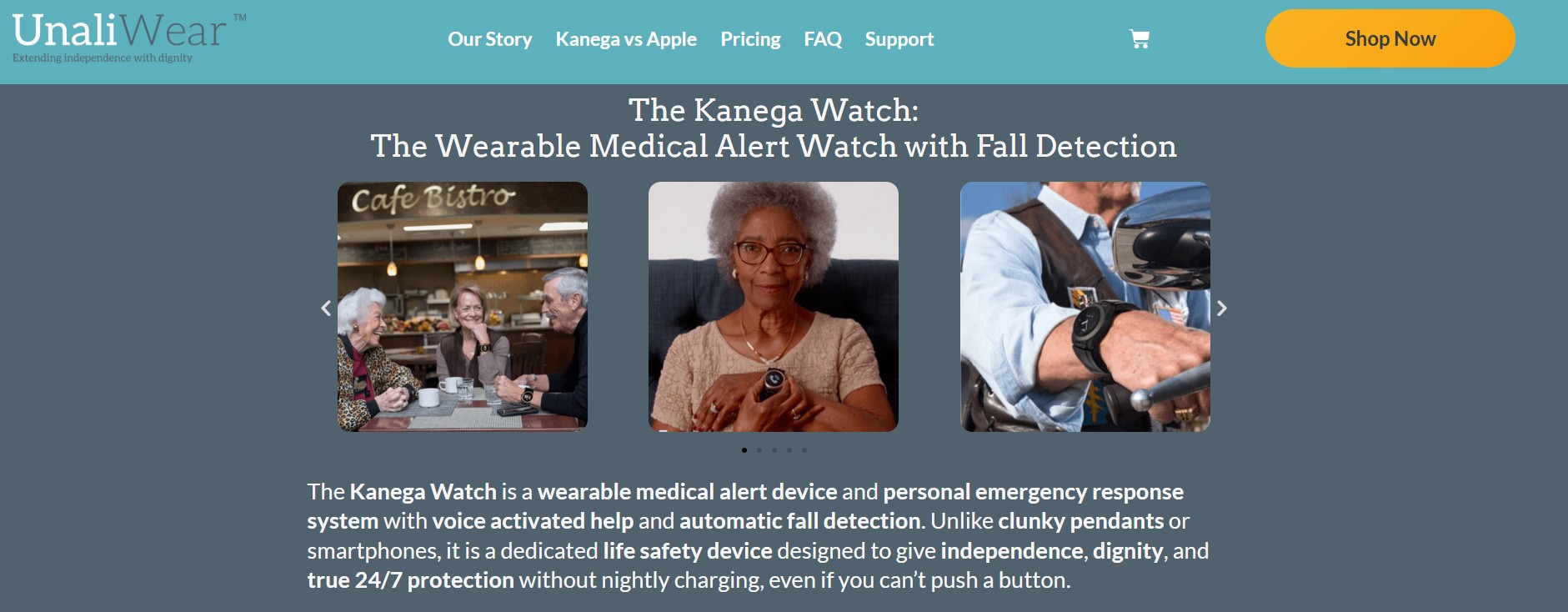Viewport: 1568px width, 612px height.
Task: Open the motorcycle rider watch photo
Action: (1085, 307)
